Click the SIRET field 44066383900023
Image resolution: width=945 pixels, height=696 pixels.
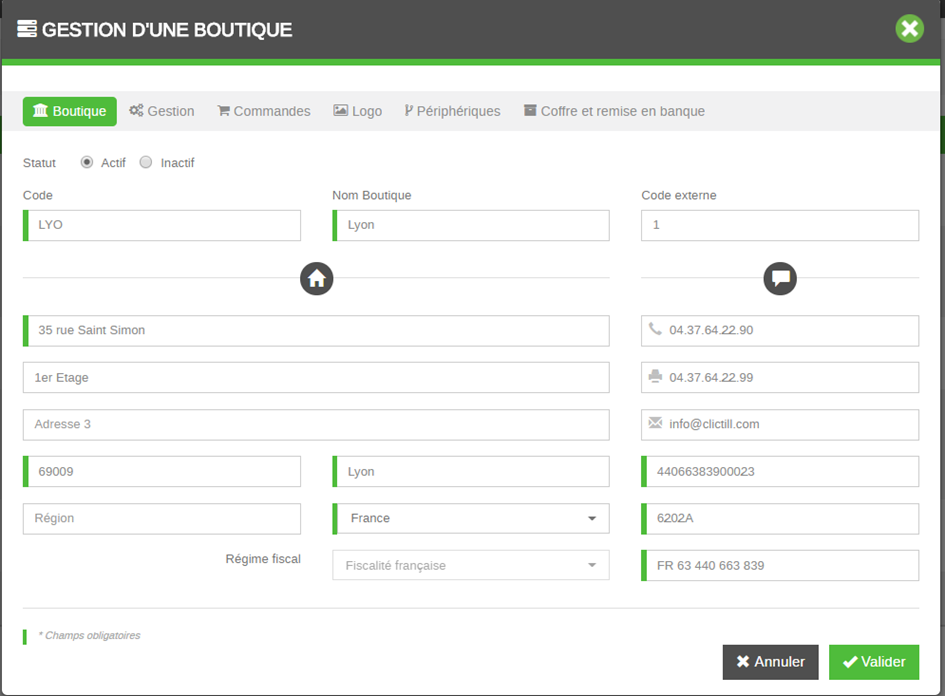pyautogui.click(x=780, y=471)
